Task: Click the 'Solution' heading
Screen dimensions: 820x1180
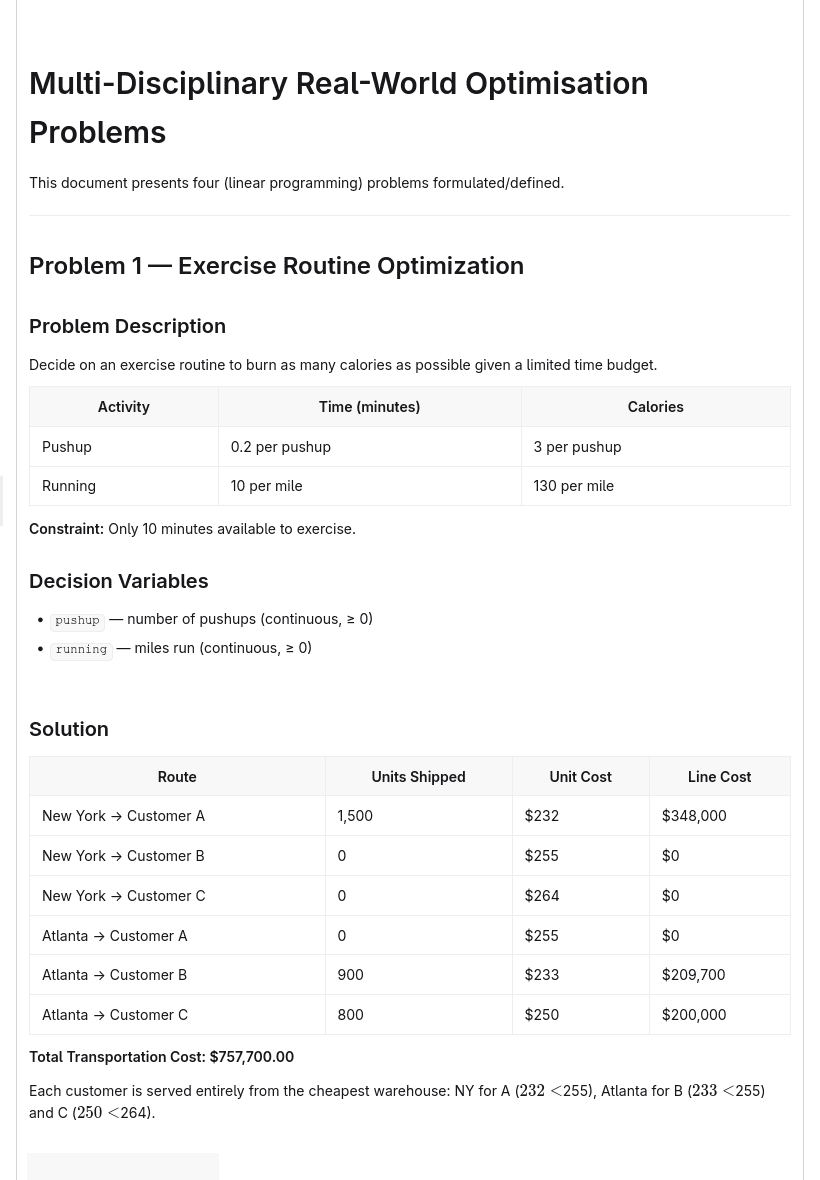Action: tap(68, 728)
